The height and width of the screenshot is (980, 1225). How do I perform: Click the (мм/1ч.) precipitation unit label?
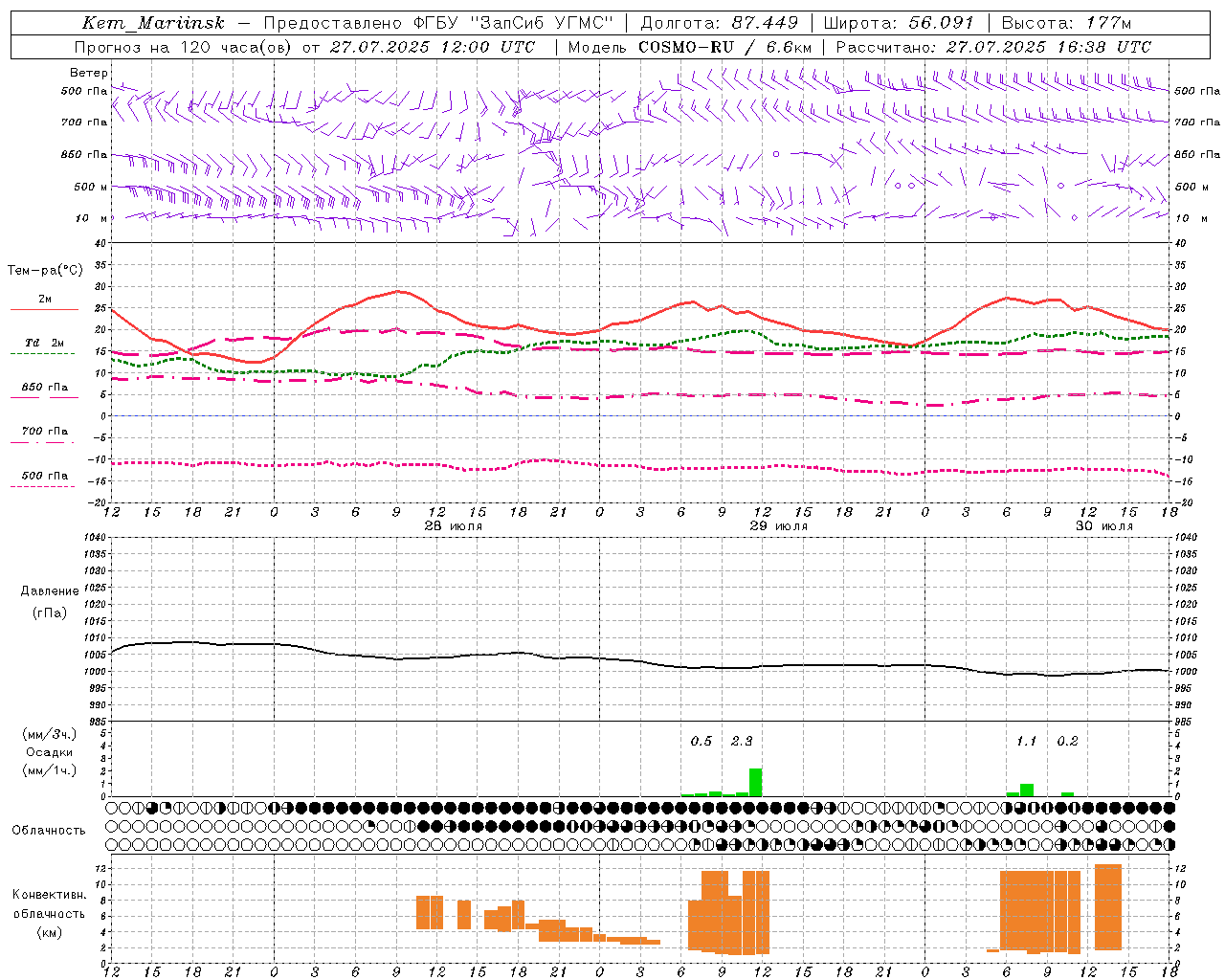tap(50, 770)
